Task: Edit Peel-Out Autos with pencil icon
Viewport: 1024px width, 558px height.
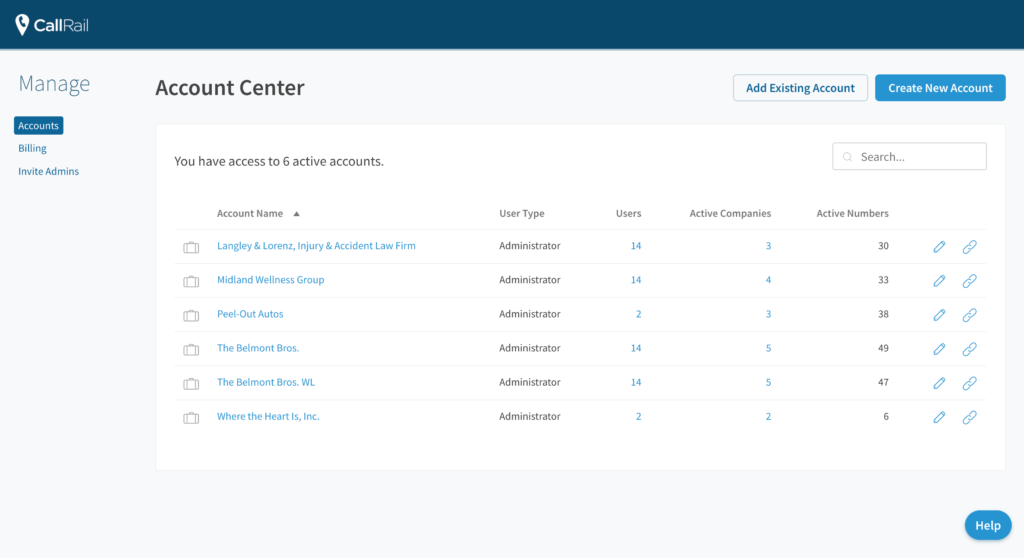Action: (939, 314)
